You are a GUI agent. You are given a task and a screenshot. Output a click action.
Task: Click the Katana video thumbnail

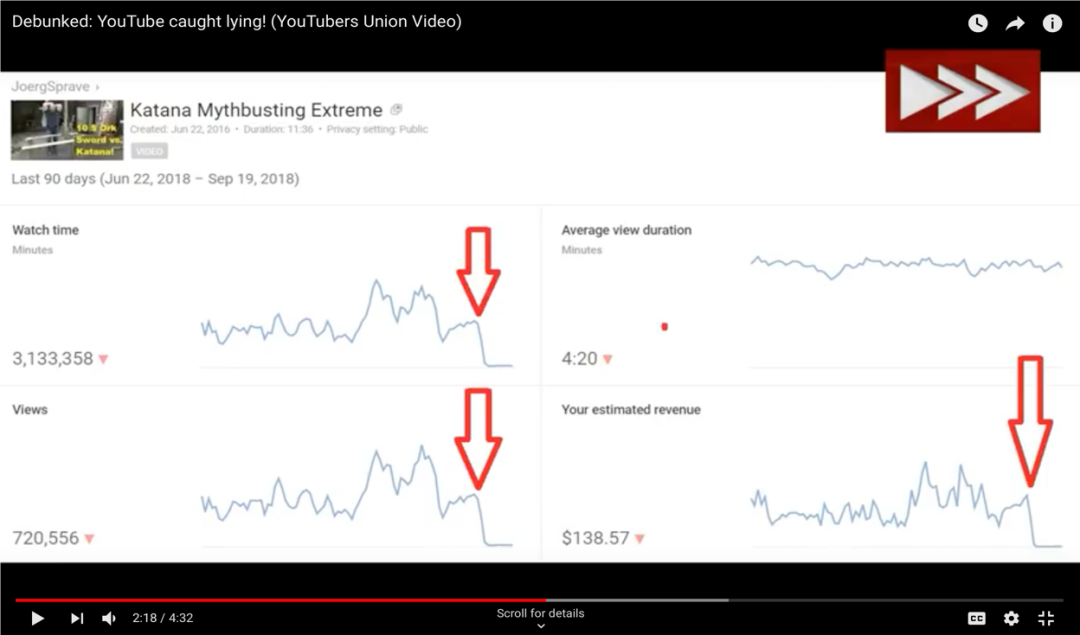pyautogui.click(x=67, y=130)
